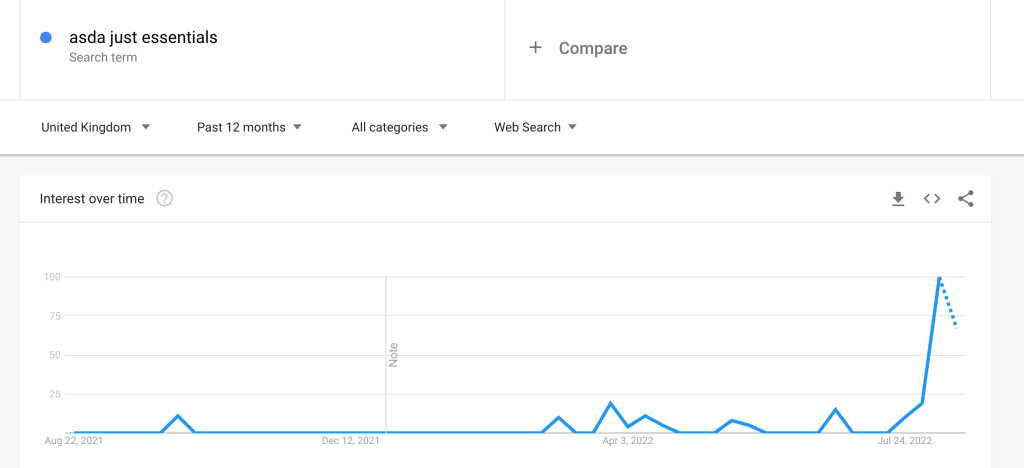Change the Web Search type dropdown
Screen dimensions: 1024x468
pyautogui.click(x=535, y=127)
